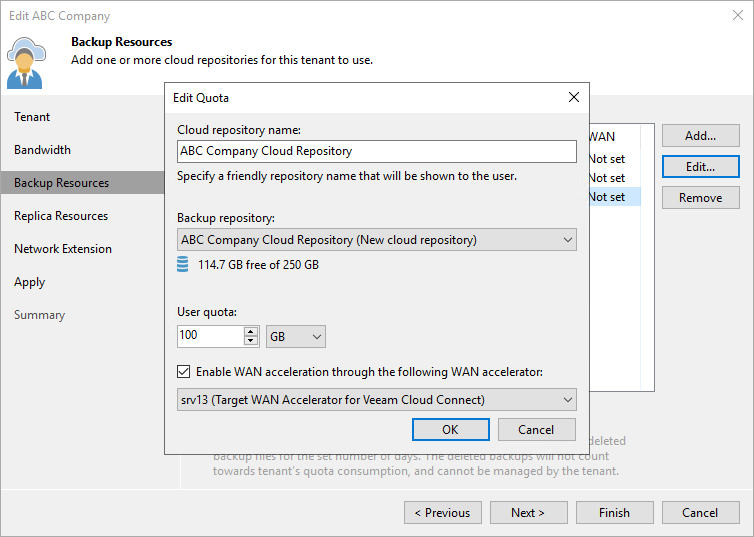The image size is (754, 537).
Task: Cancel the Edit Quota dialog
Action: point(537,429)
